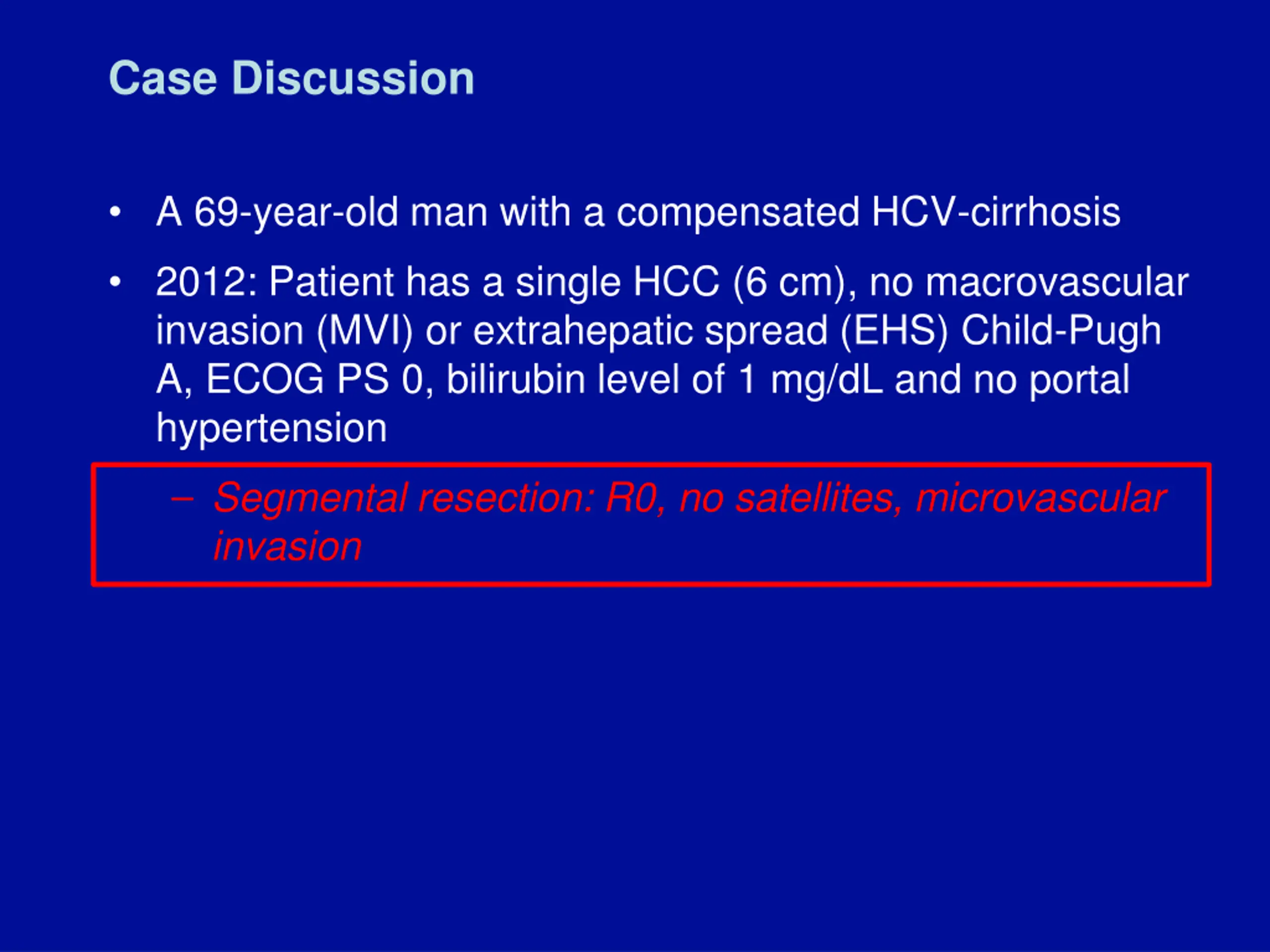
Task: Select the "(EHS)" abbreviation
Action: (x=894, y=332)
